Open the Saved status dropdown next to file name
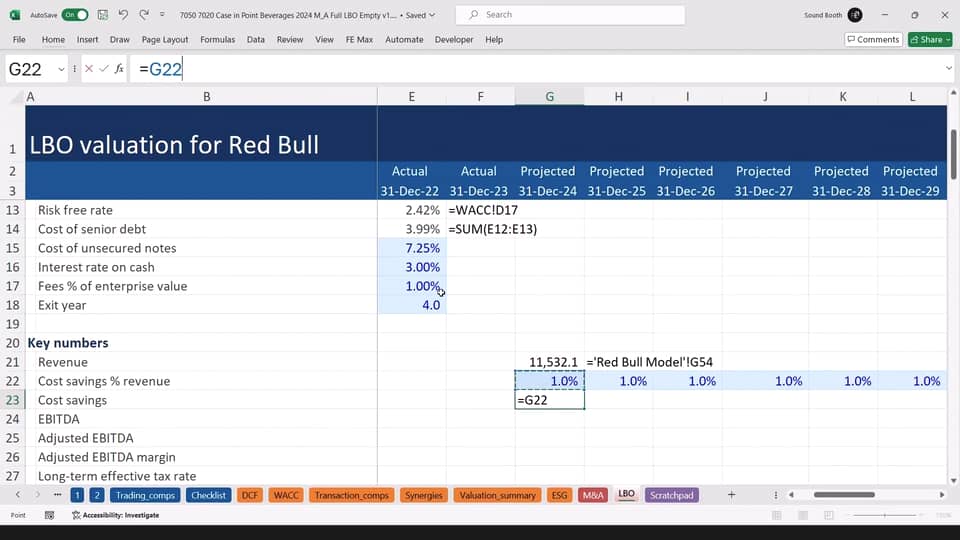 420,15
